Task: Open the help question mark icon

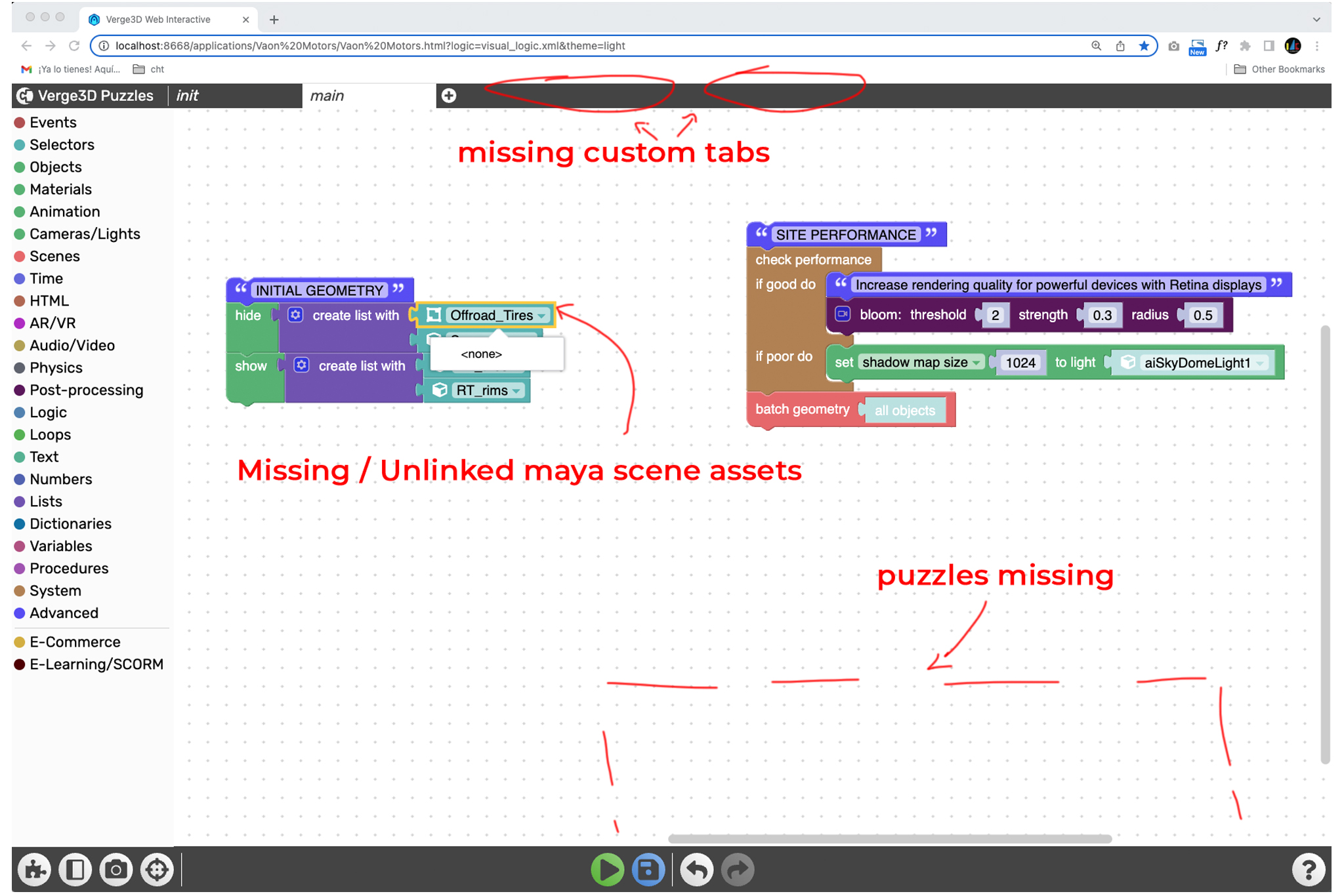Action: [1309, 870]
